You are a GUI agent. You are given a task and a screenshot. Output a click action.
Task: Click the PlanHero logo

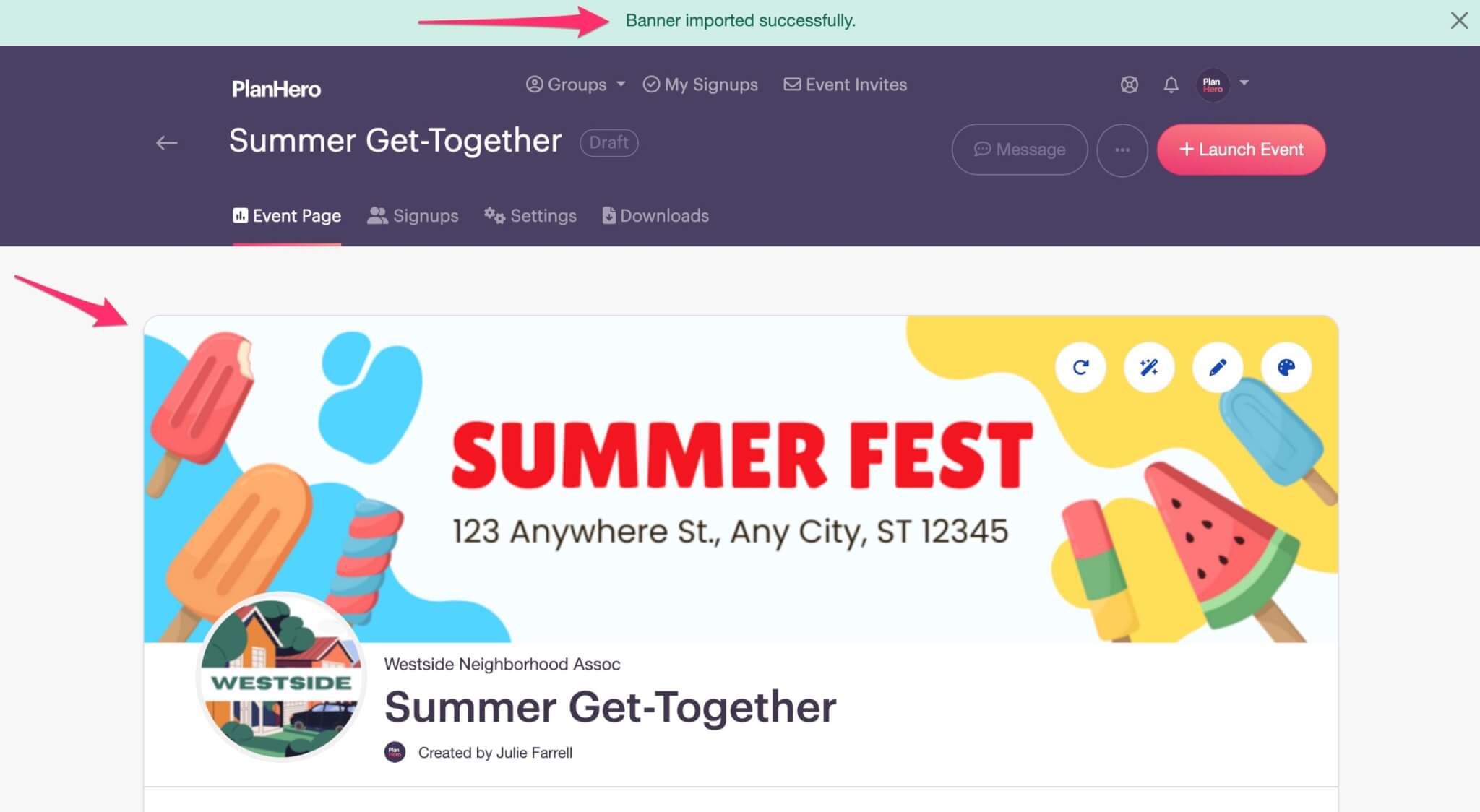pos(277,89)
